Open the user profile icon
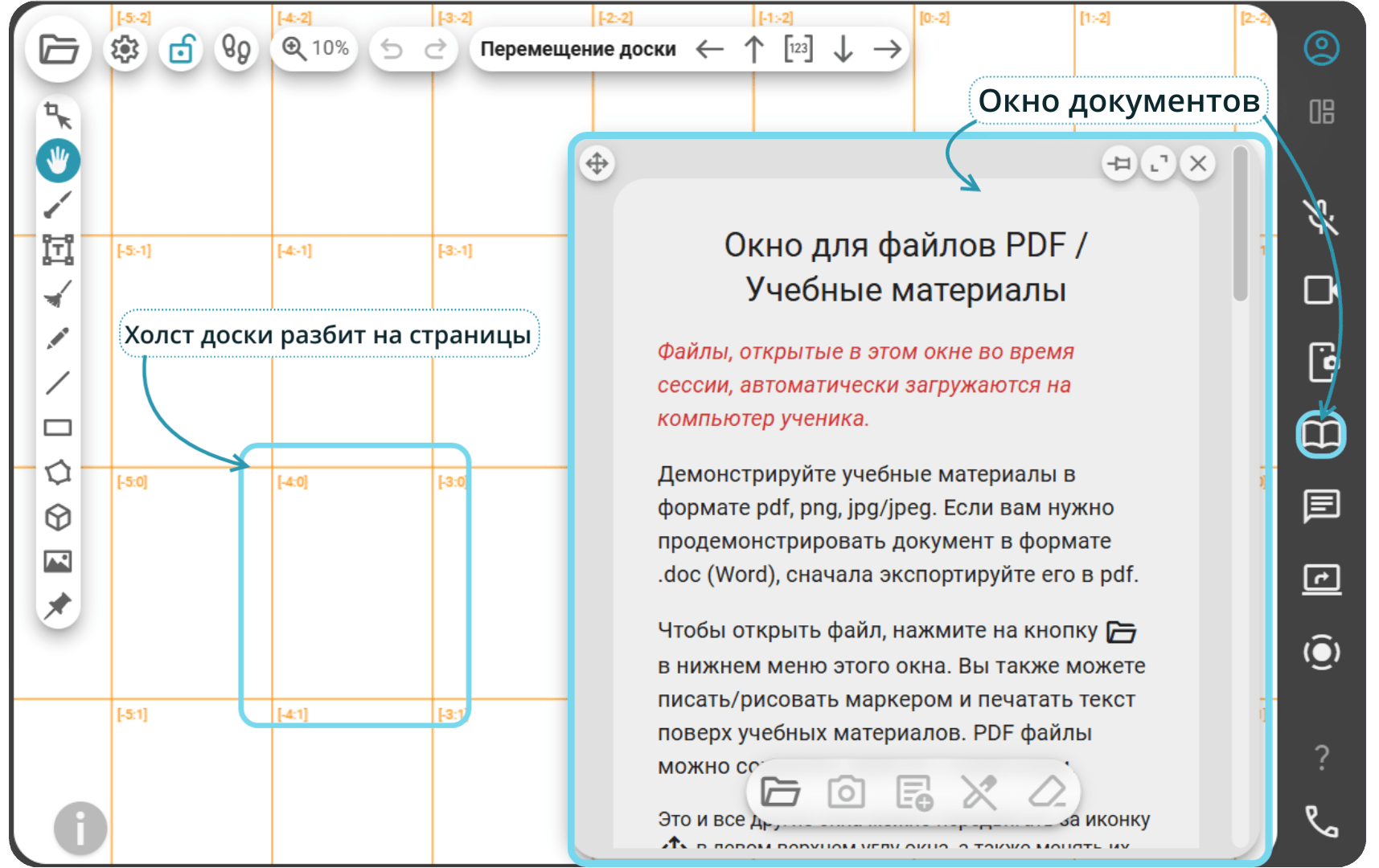The height and width of the screenshot is (868, 1379). (1321, 48)
